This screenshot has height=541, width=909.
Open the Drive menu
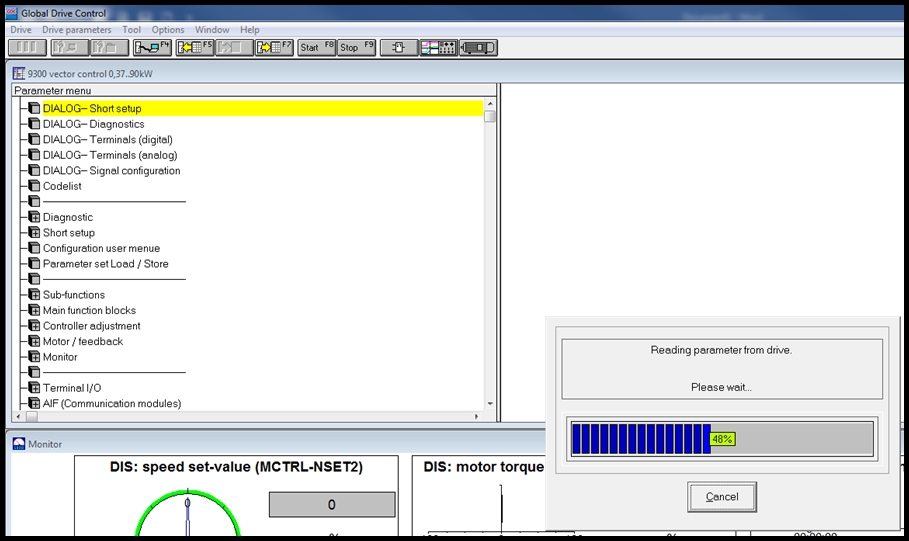tap(21, 30)
